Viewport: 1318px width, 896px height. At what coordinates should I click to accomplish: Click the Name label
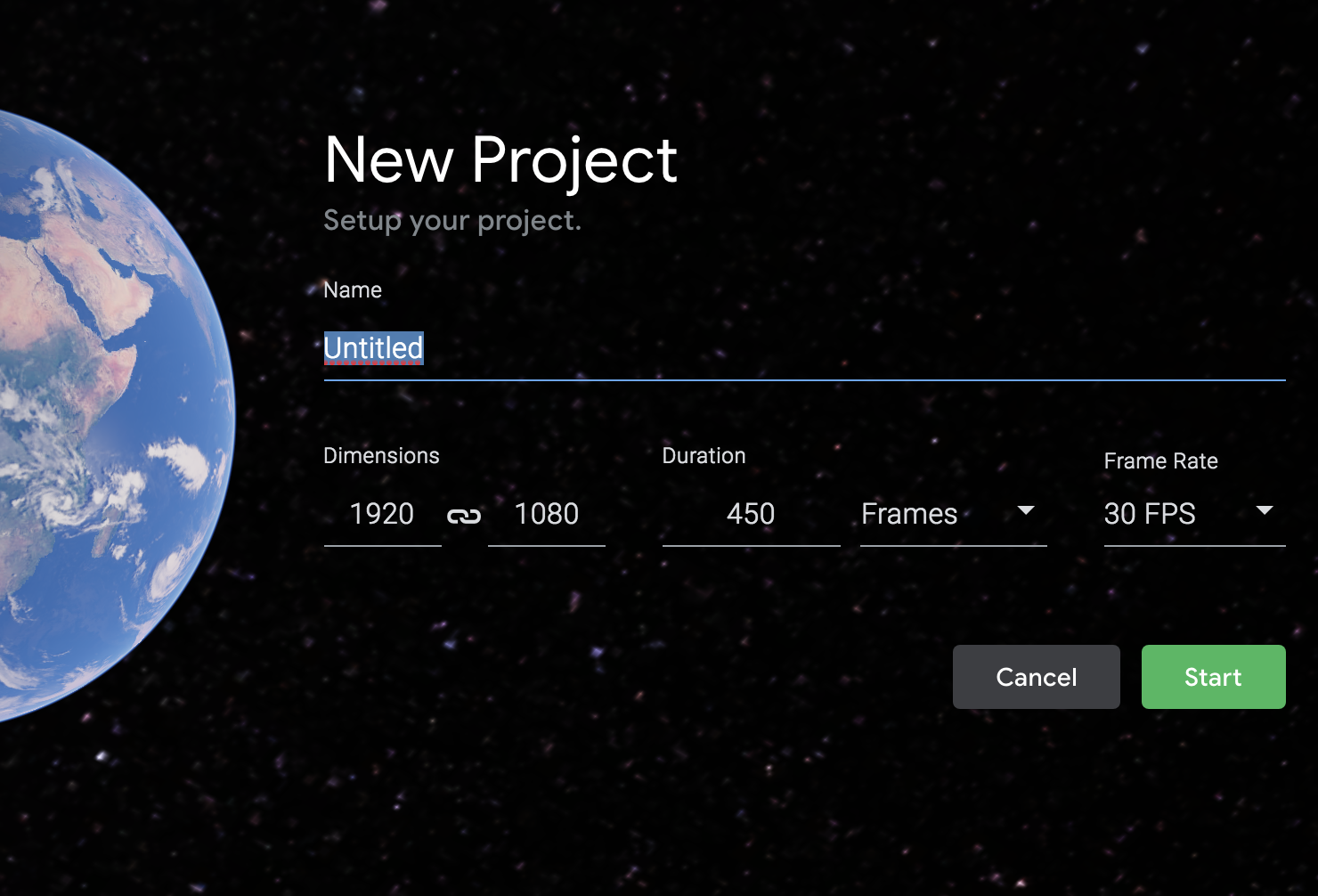(353, 290)
